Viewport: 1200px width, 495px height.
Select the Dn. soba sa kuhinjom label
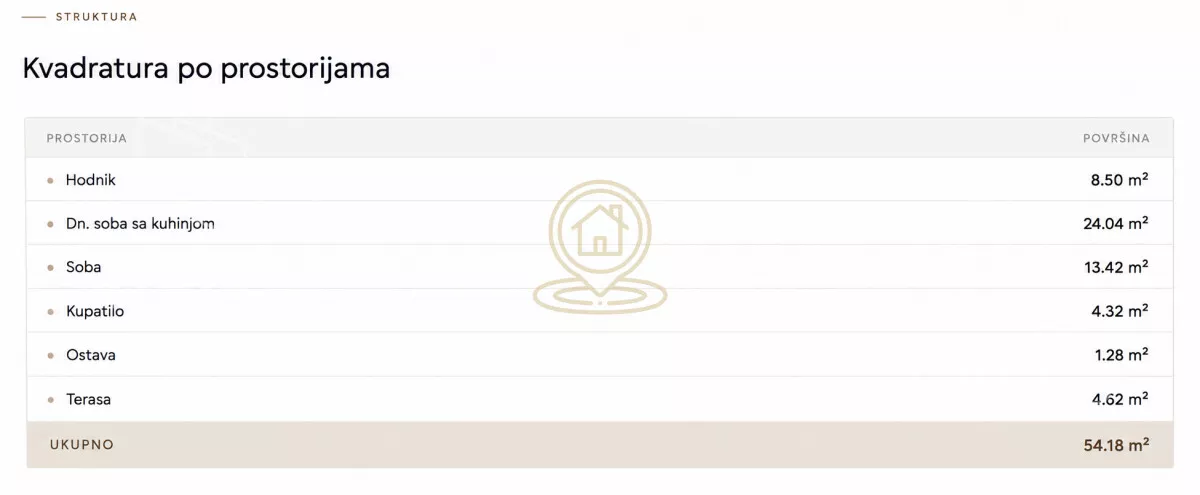[140, 224]
